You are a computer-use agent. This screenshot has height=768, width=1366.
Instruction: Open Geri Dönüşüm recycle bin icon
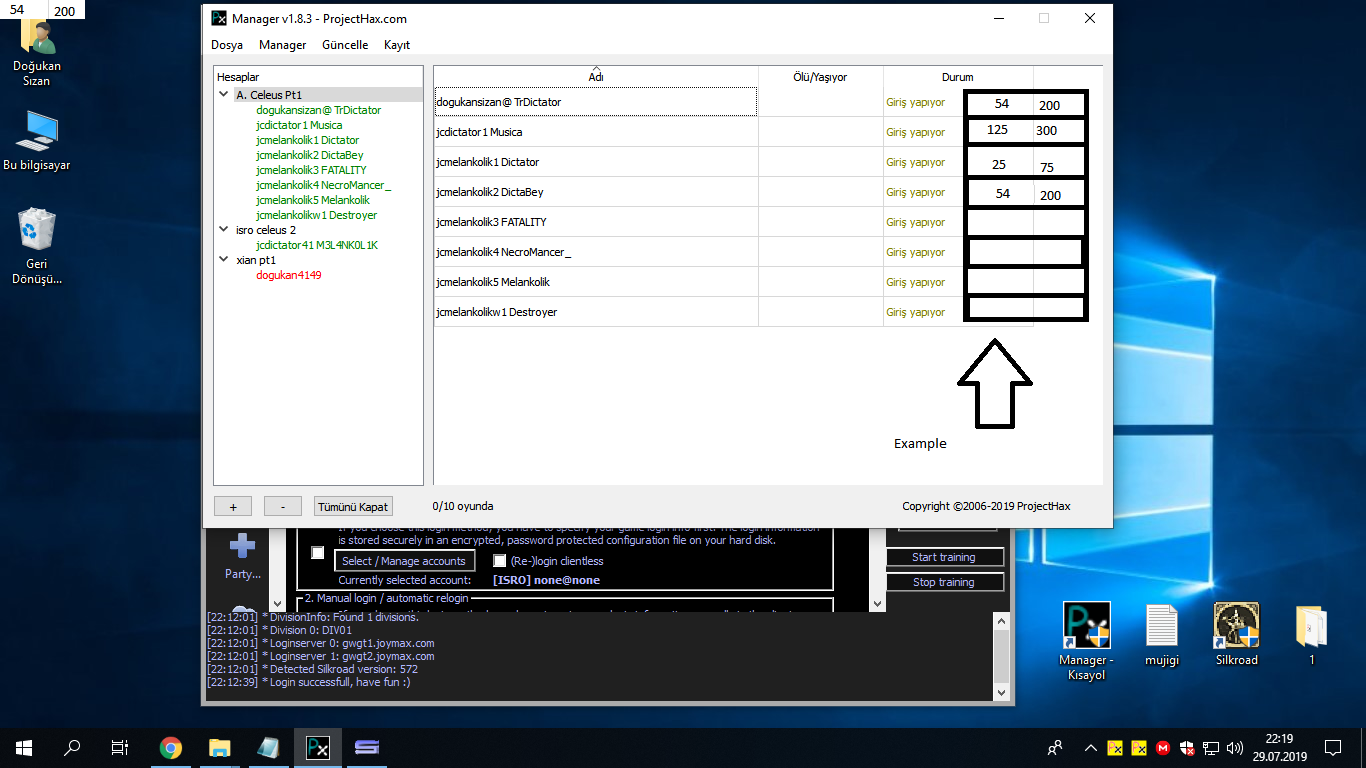coord(37,231)
